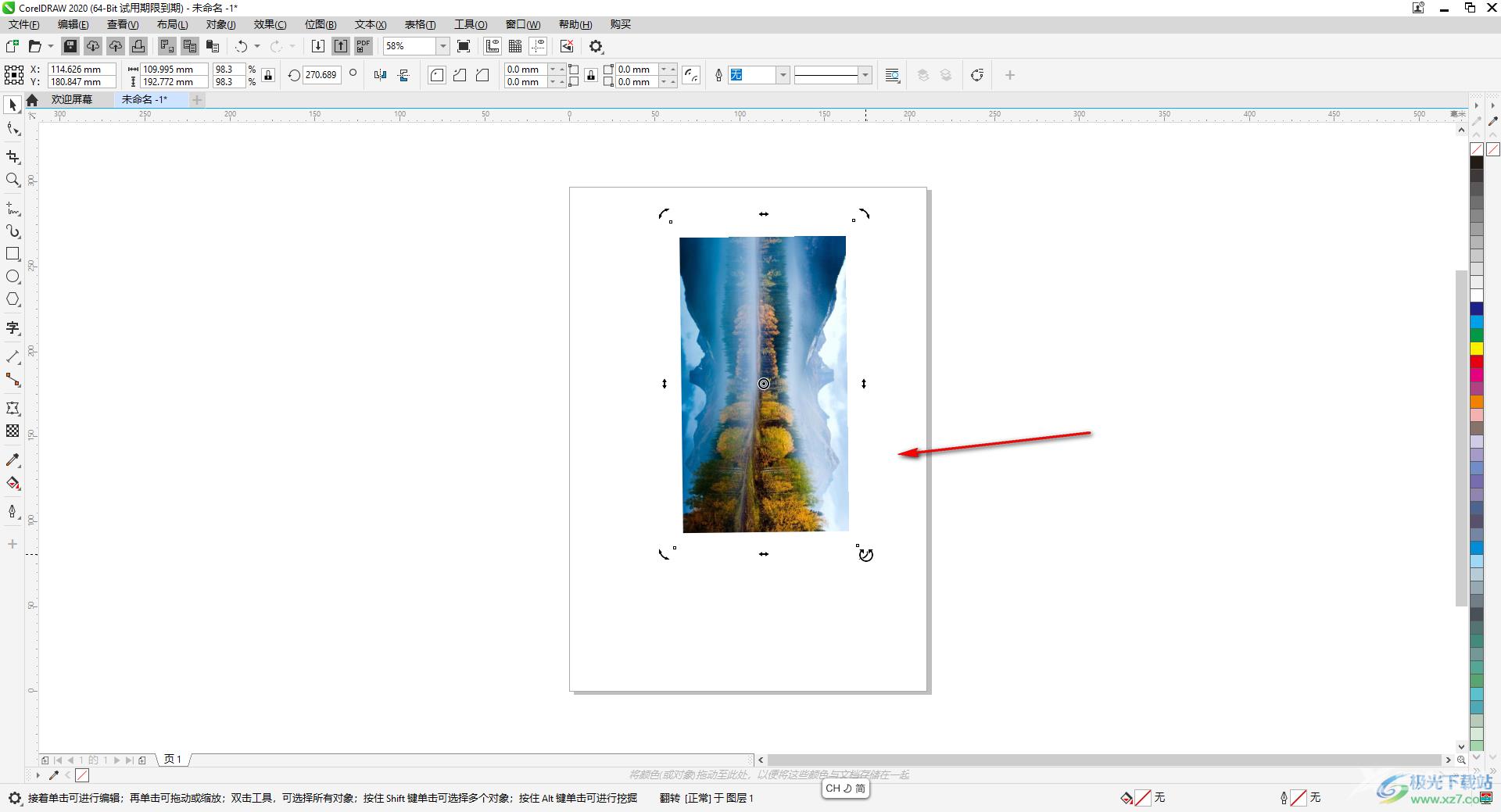1501x812 pixels.
Task: Expand the zoom level 58% dropdown
Action: click(442, 46)
